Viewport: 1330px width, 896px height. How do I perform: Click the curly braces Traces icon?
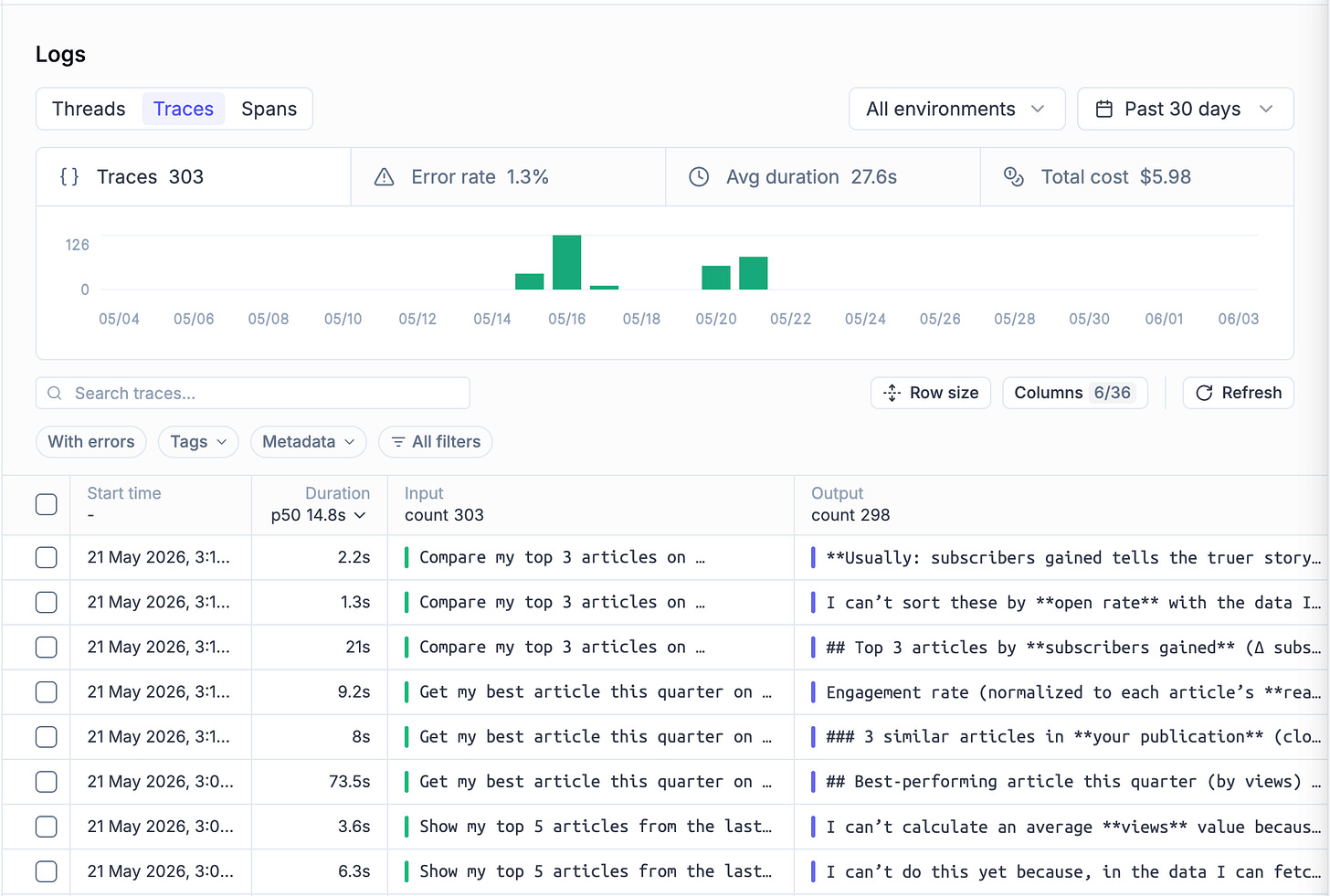point(69,177)
